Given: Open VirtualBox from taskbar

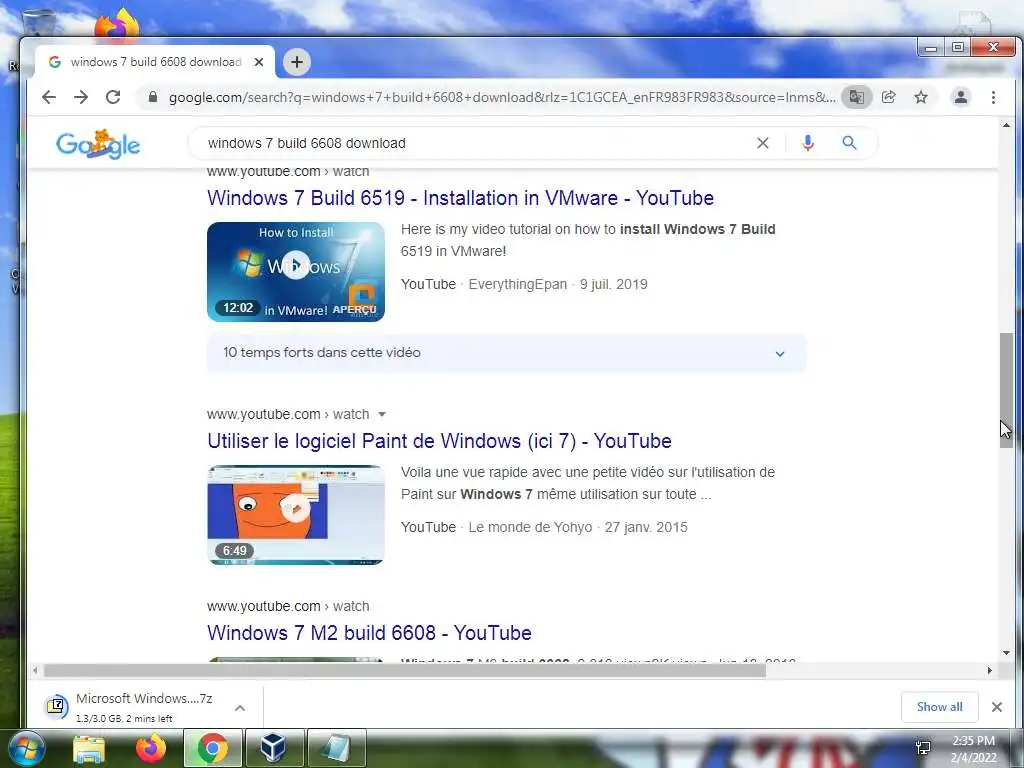Looking at the screenshot, I should point(273,748).
